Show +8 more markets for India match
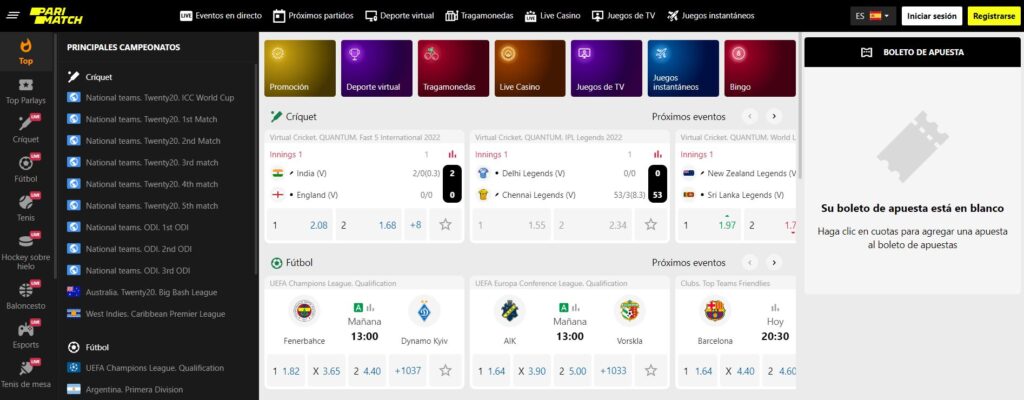This screenshot has width=1024, height=400. [x=415, y=225]
